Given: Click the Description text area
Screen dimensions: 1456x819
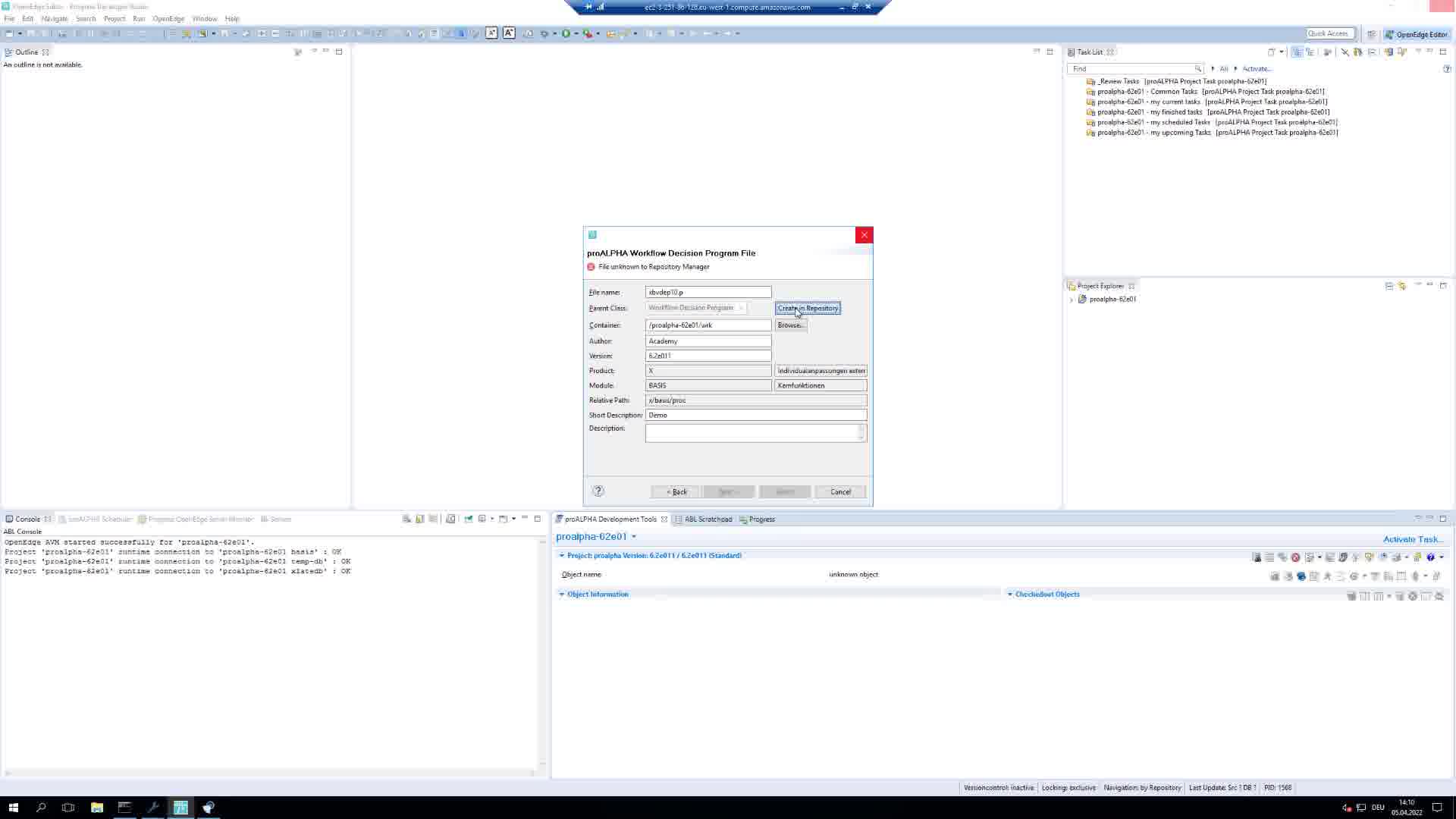Looking at the screenshot, I should pyautogui.click(x=756, y=433).
